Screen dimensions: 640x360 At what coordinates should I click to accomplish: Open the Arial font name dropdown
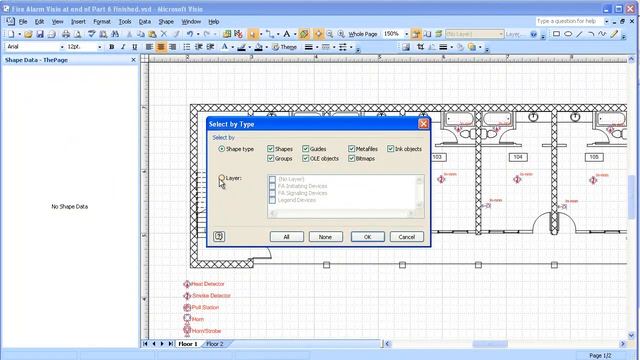tap(62, 47)
